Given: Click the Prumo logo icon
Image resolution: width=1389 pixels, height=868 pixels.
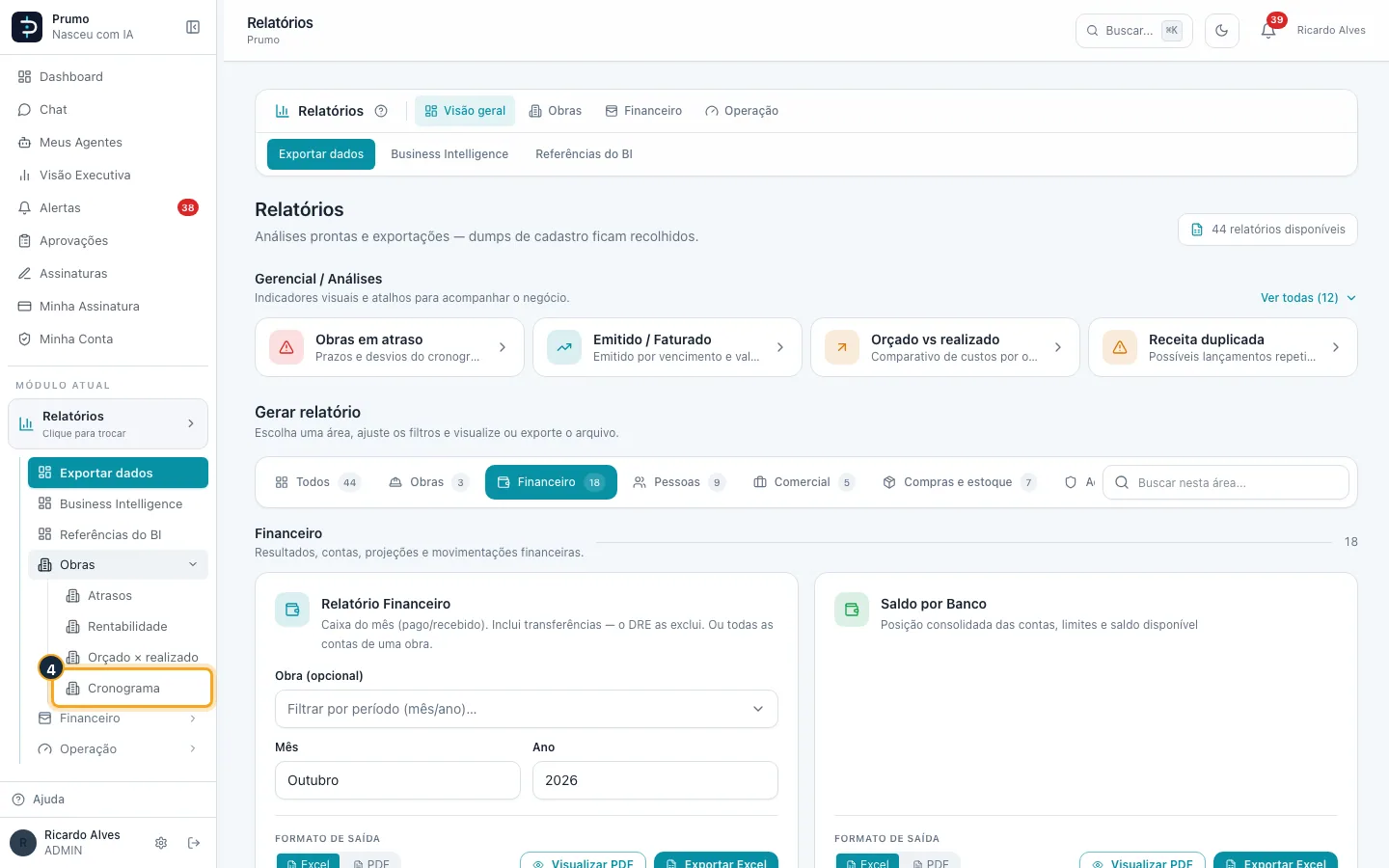Looking at the screenshot, I should tap(27, 27).
